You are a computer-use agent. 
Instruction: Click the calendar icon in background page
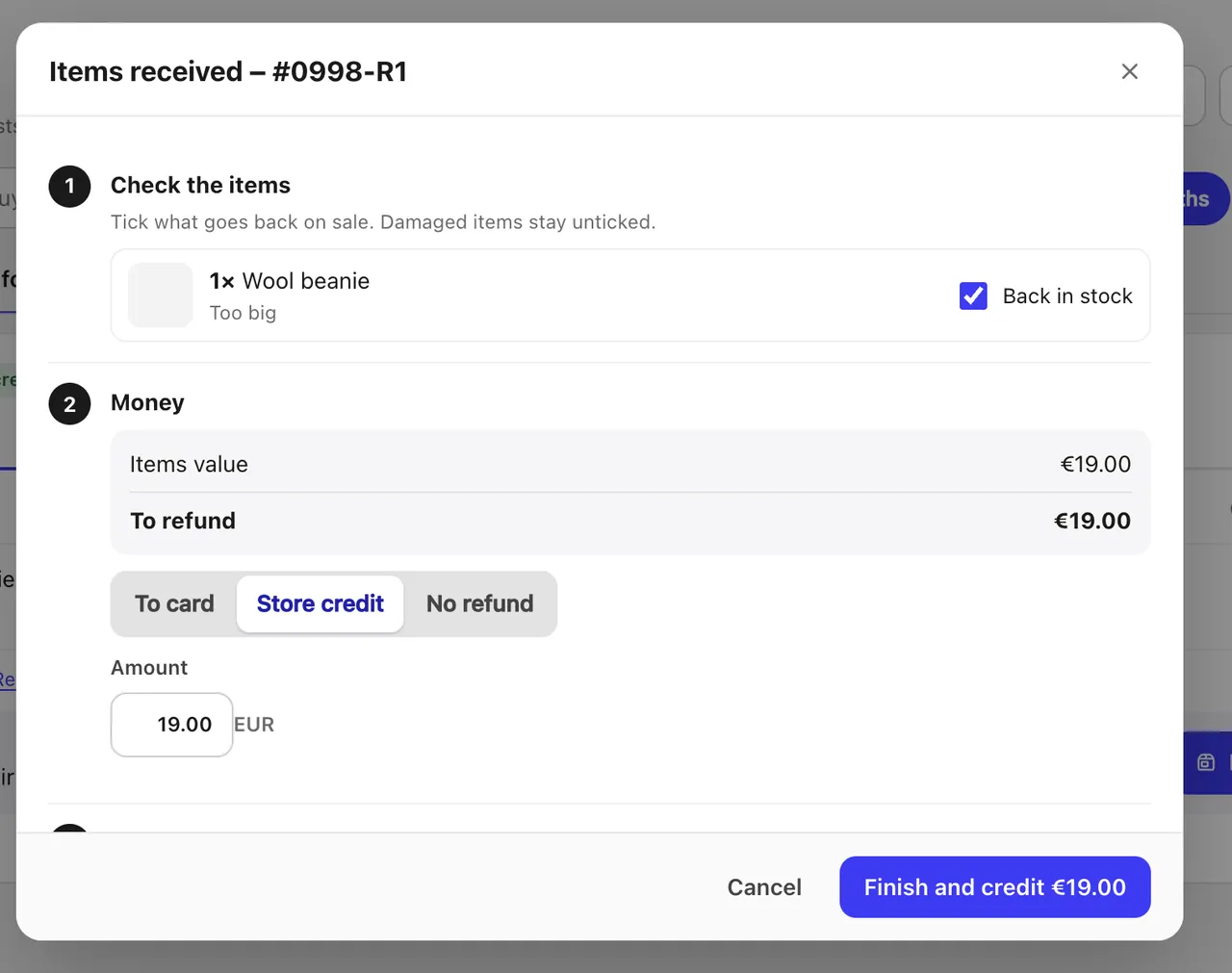1206,762
